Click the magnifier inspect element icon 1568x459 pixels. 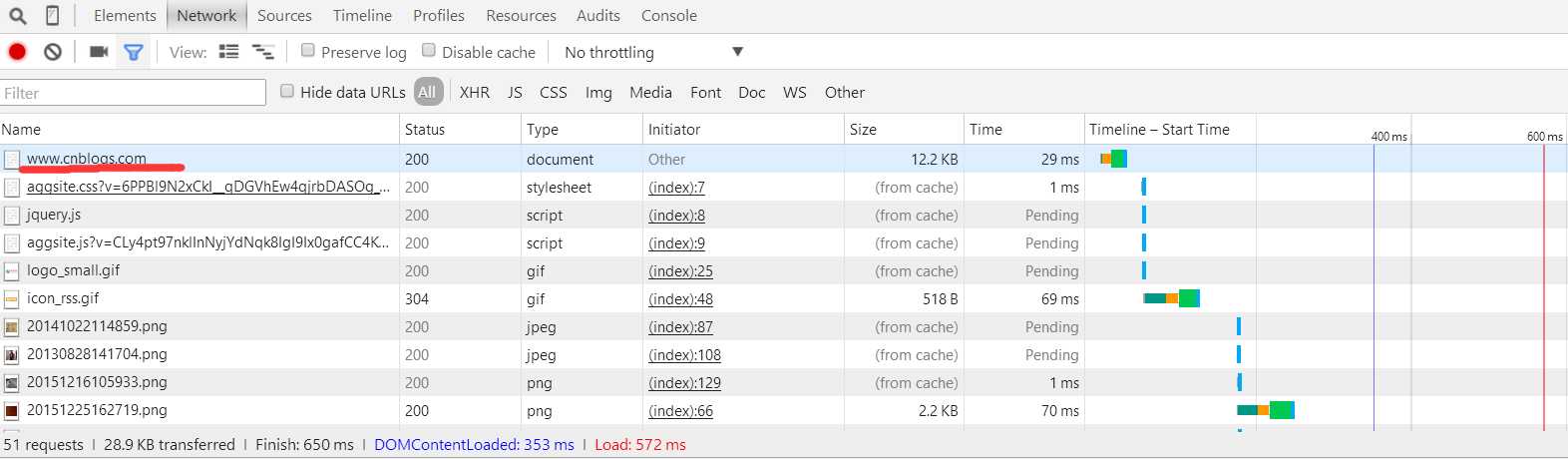[17, 16]
